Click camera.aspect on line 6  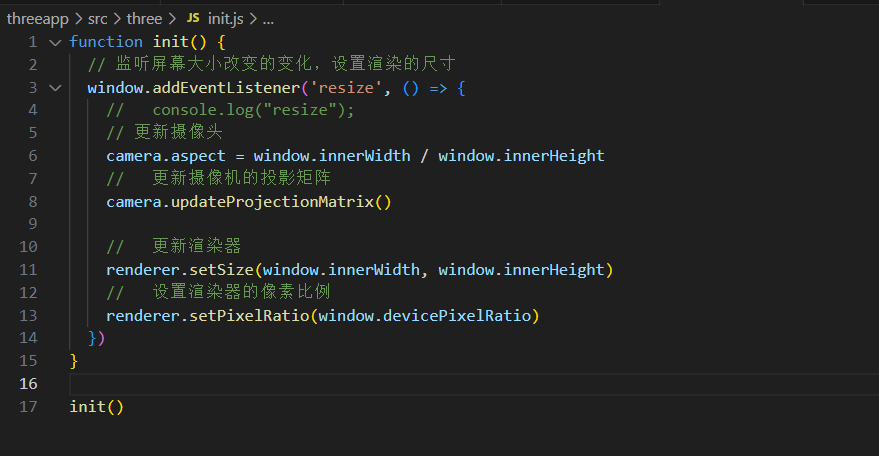coord(166,156)
